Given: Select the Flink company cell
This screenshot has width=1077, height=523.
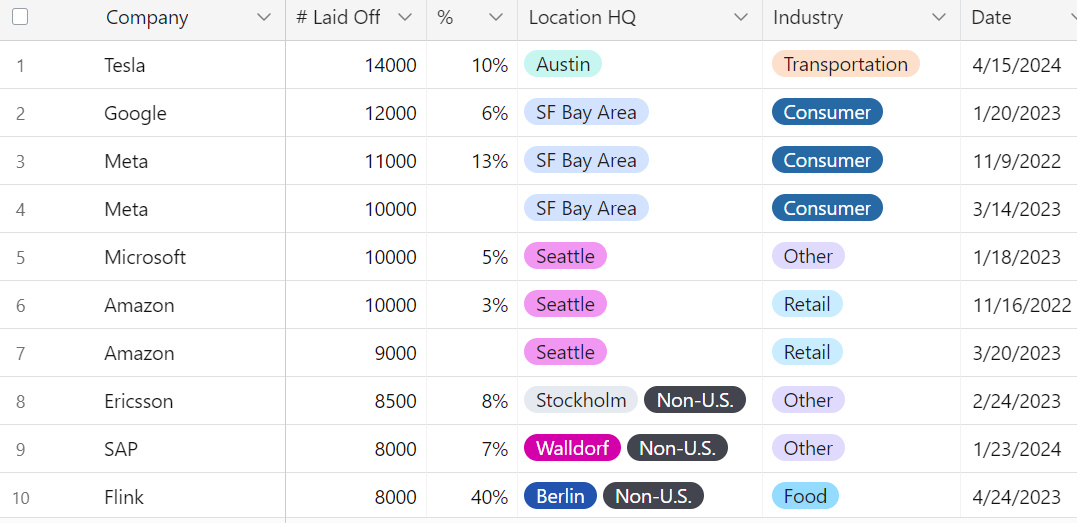Looking at the screenshot, I should pyautogui.click(x=124, y=497).
